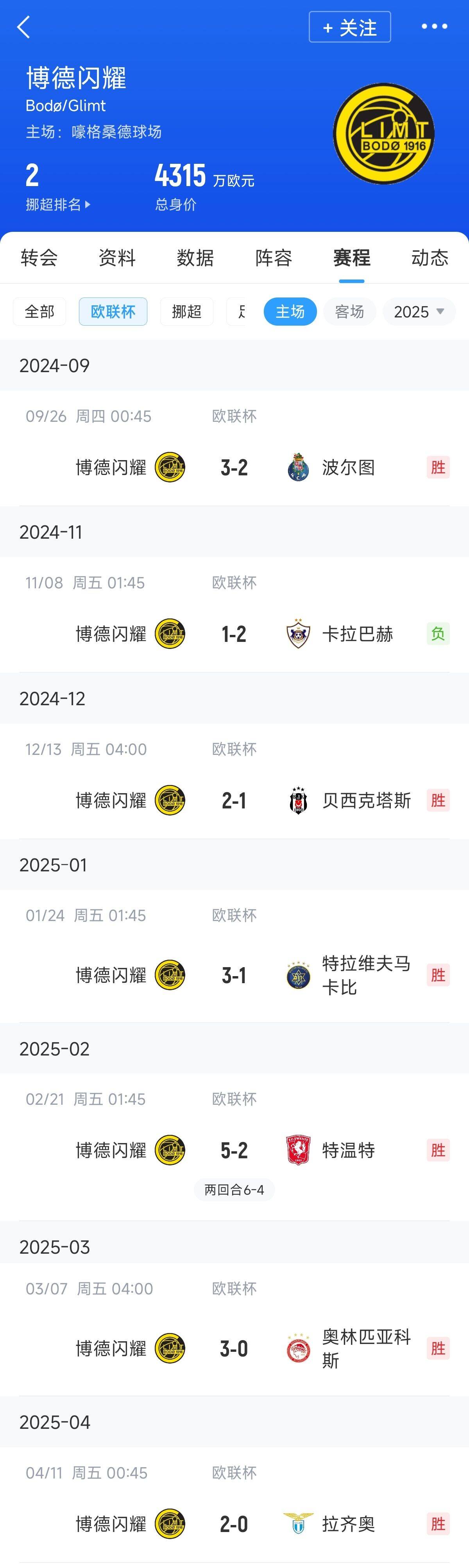
Task: Select the 全部 competition filter
Action: (x=39, y=312)
